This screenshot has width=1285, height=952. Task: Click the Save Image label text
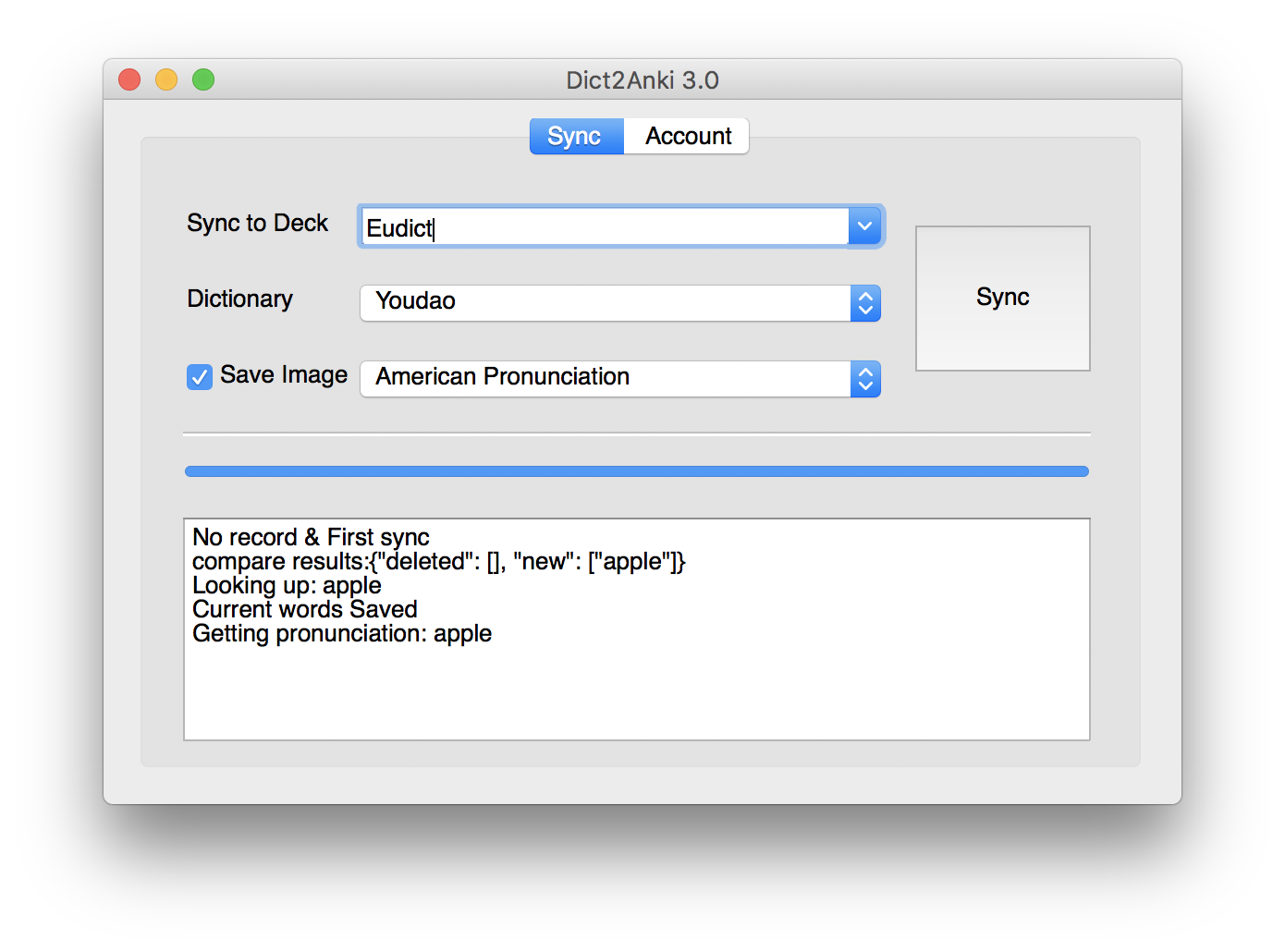[x=283, y=375]
